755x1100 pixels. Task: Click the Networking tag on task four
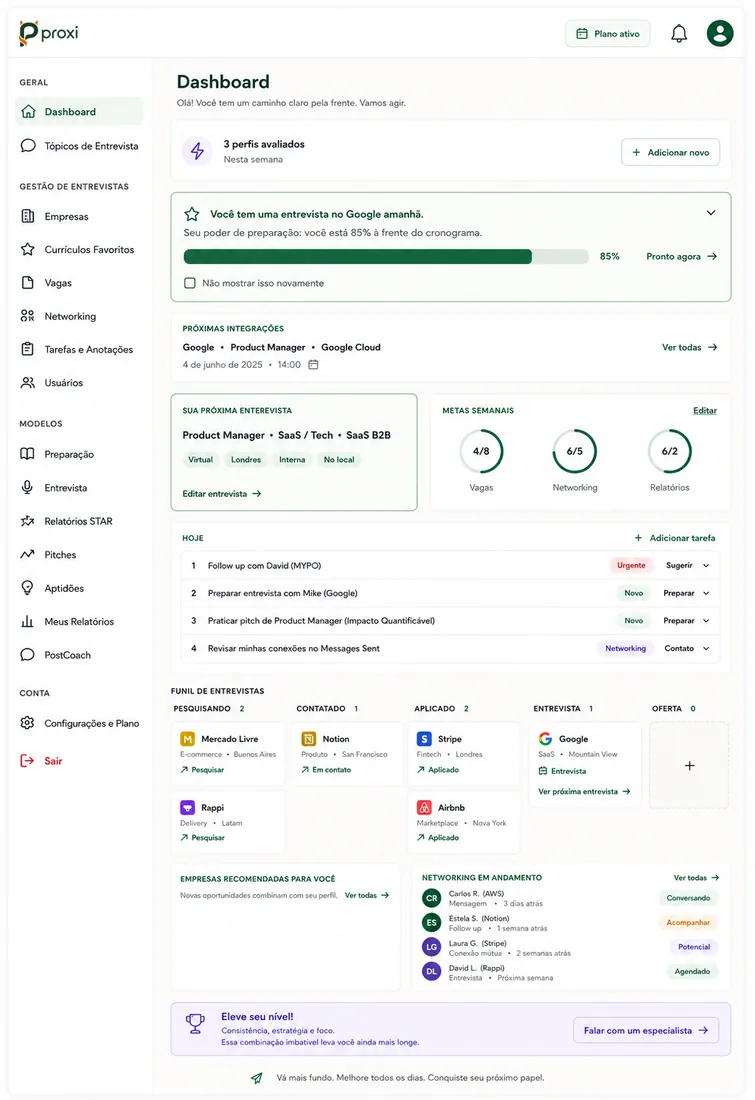click(x=625, y=648)
